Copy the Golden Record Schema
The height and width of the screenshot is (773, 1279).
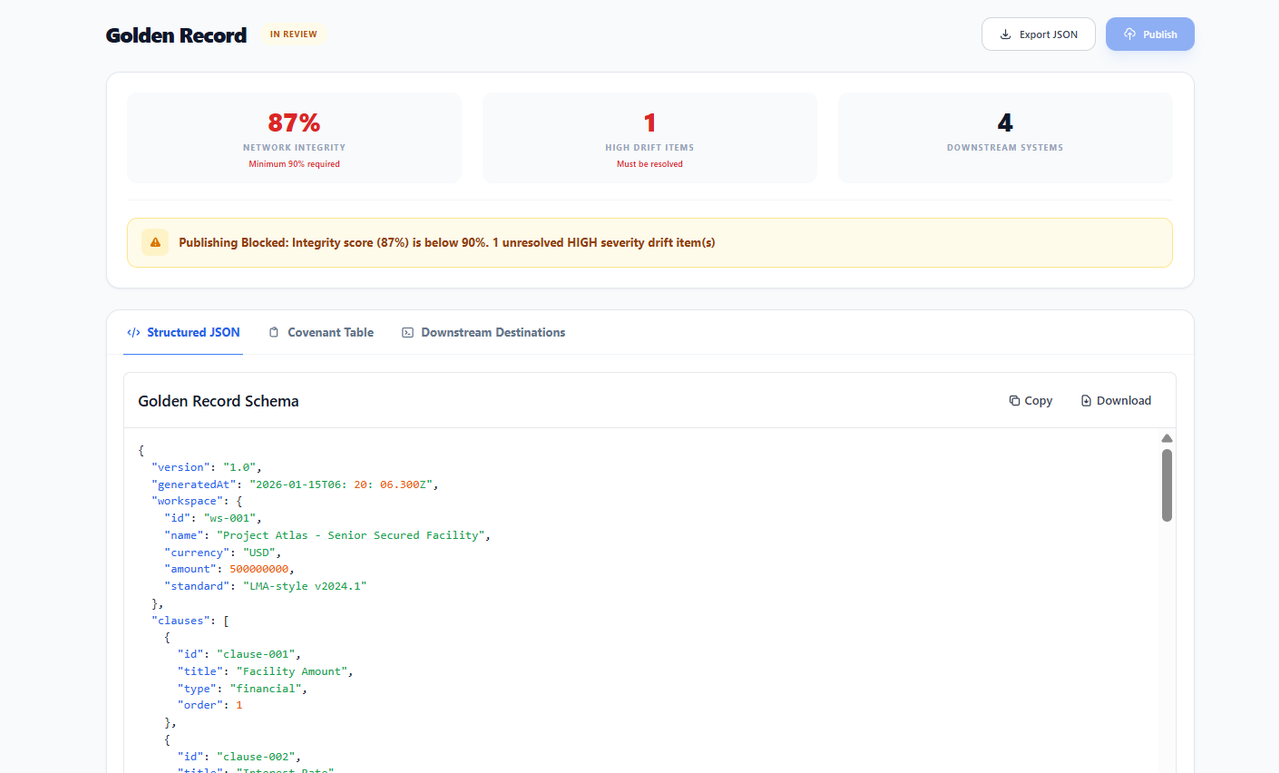point(1030,400)
